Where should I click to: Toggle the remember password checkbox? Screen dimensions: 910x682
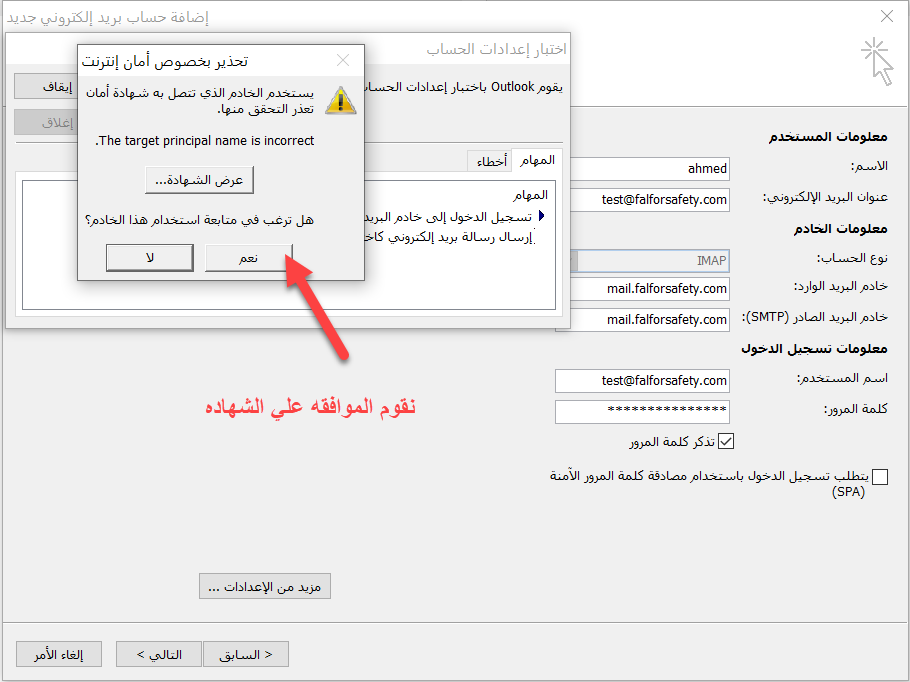click(x=727, y=441)
